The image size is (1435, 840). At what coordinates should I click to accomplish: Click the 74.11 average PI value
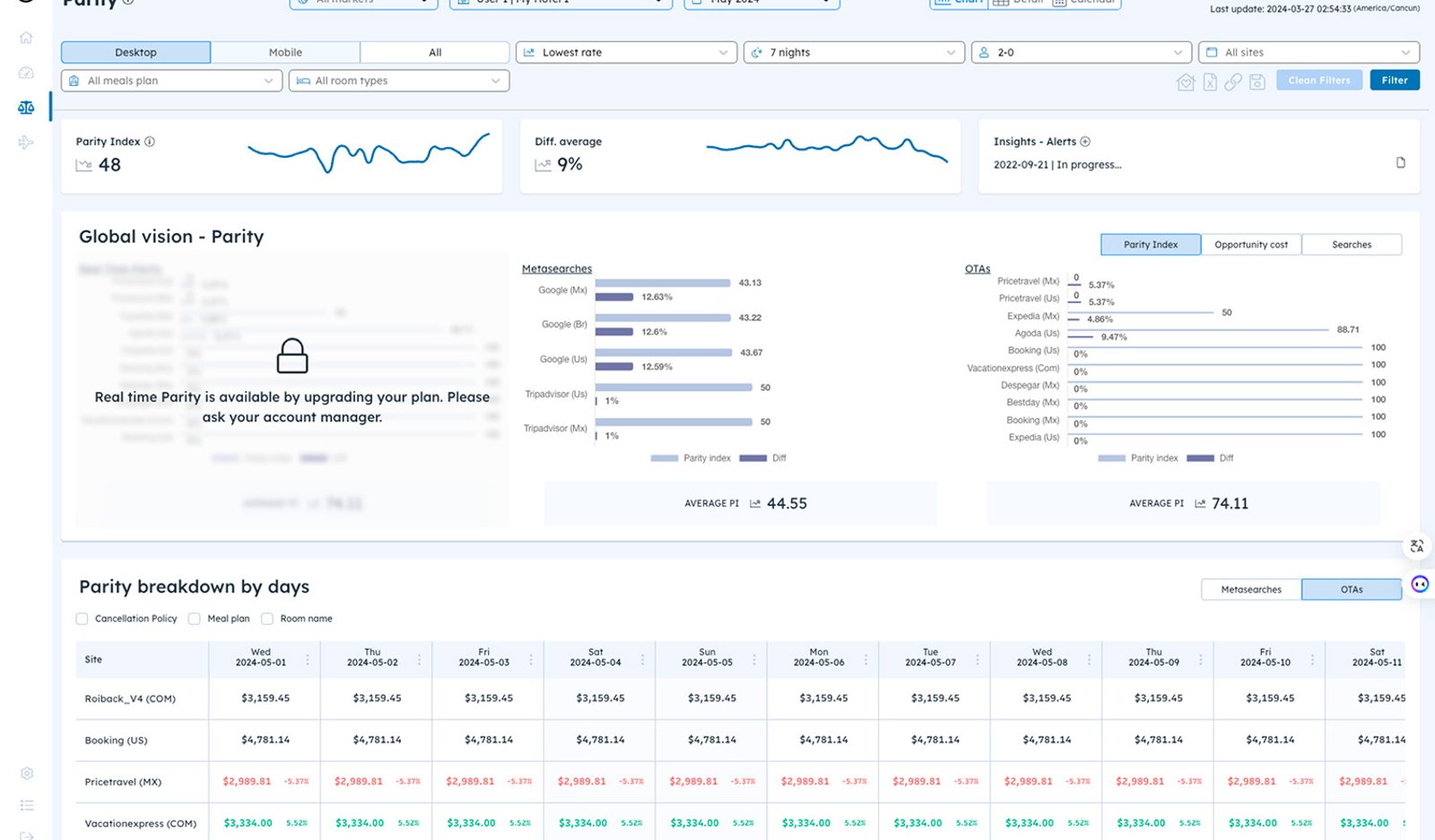tap(1230, 504)
